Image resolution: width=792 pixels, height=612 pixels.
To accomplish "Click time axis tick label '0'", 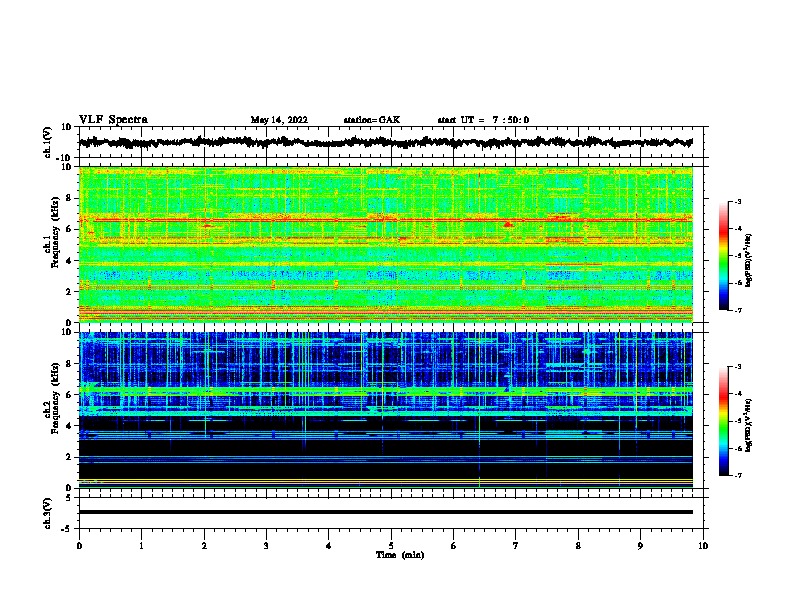I will tap(79, 546).
